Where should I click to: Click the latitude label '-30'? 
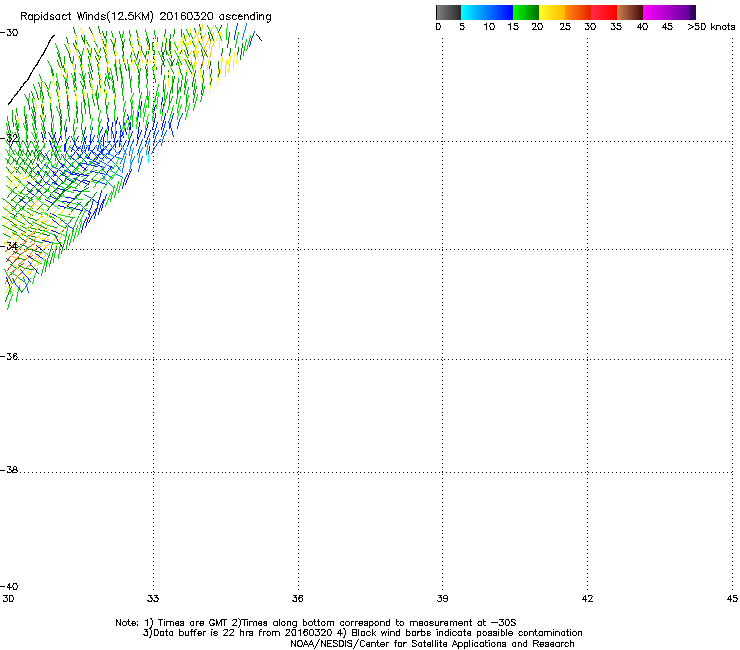9,33
